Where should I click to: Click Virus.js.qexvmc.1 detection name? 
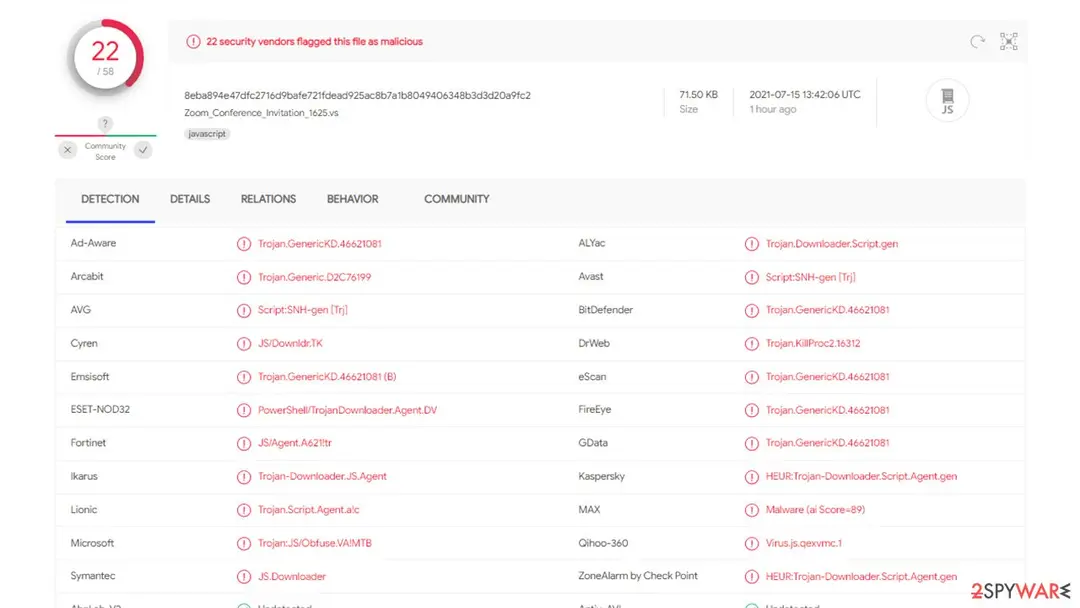pos(803,543)
